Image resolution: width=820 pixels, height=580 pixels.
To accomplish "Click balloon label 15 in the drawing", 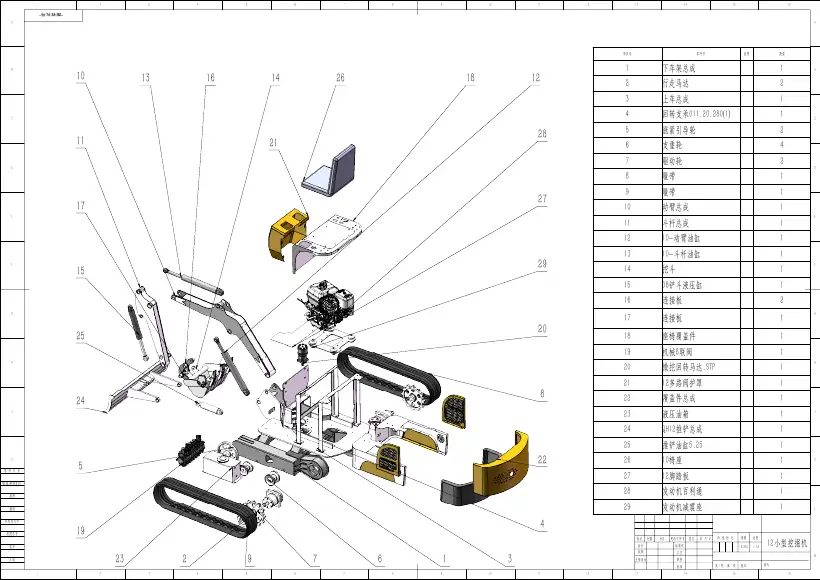I will point(81,271).
